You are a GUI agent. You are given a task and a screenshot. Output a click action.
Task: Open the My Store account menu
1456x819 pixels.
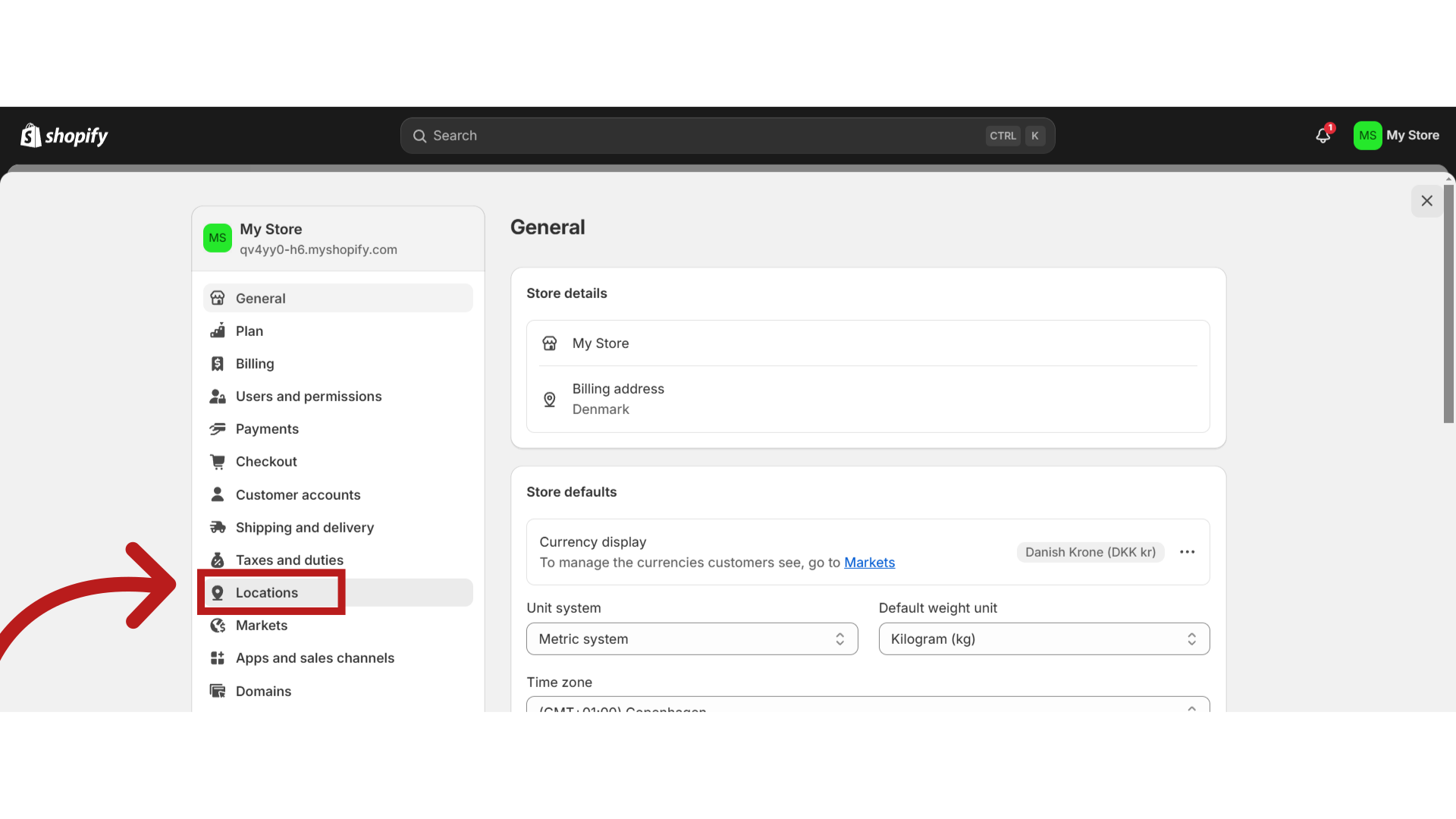1397,136
